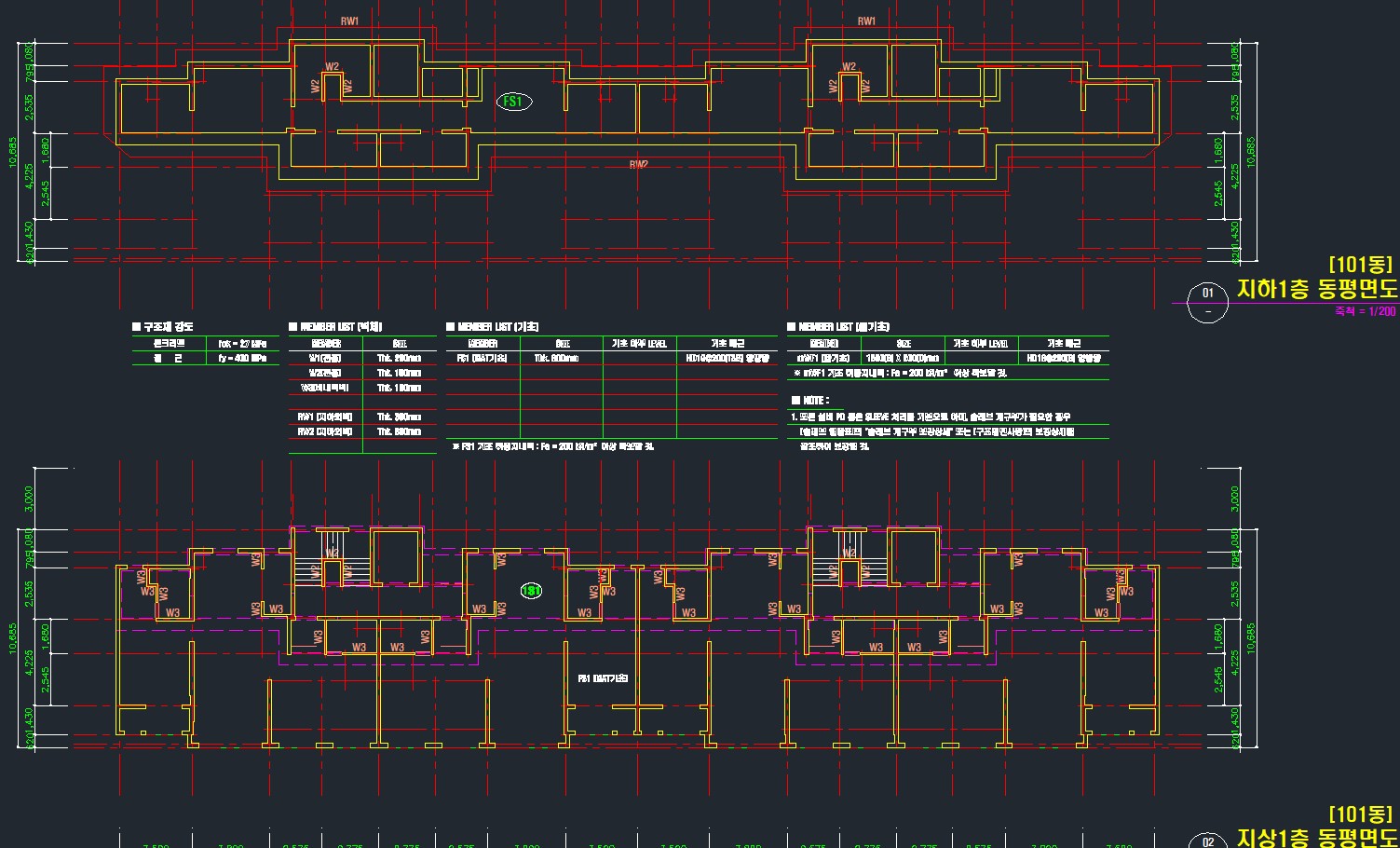Select the right RW1 wall label
Screen dimensions: 1400x848
[866, 21]
